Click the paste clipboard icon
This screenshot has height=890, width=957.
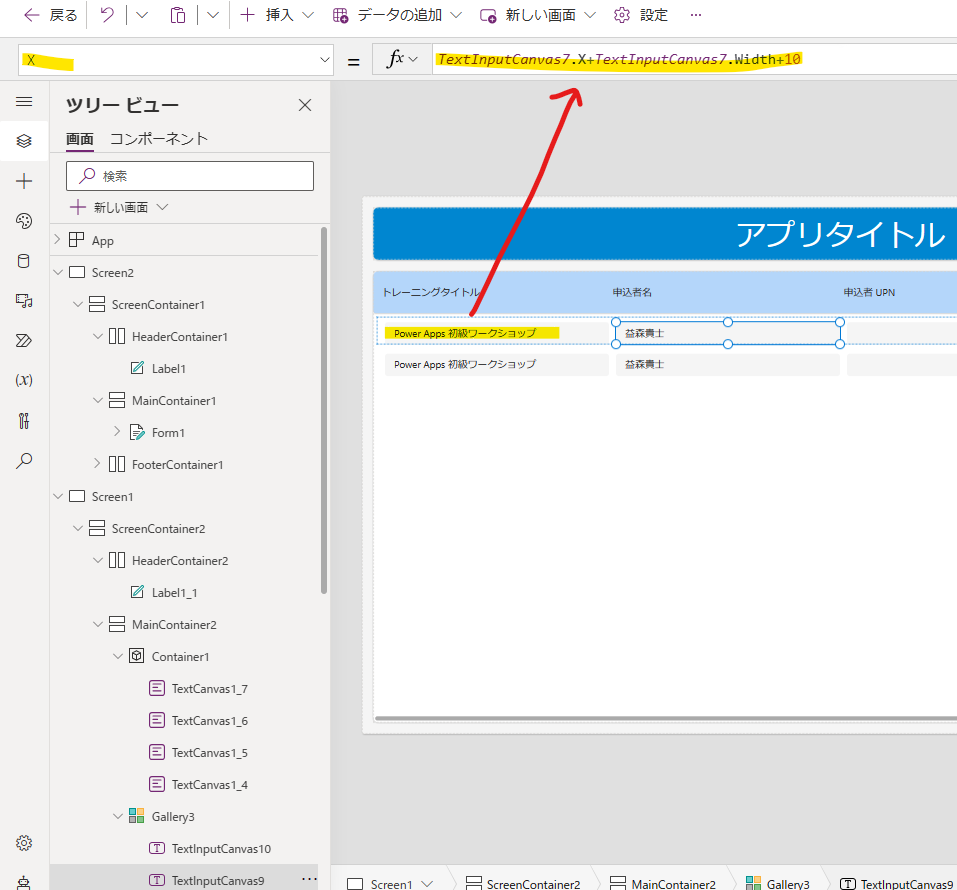tap(178, 15)
